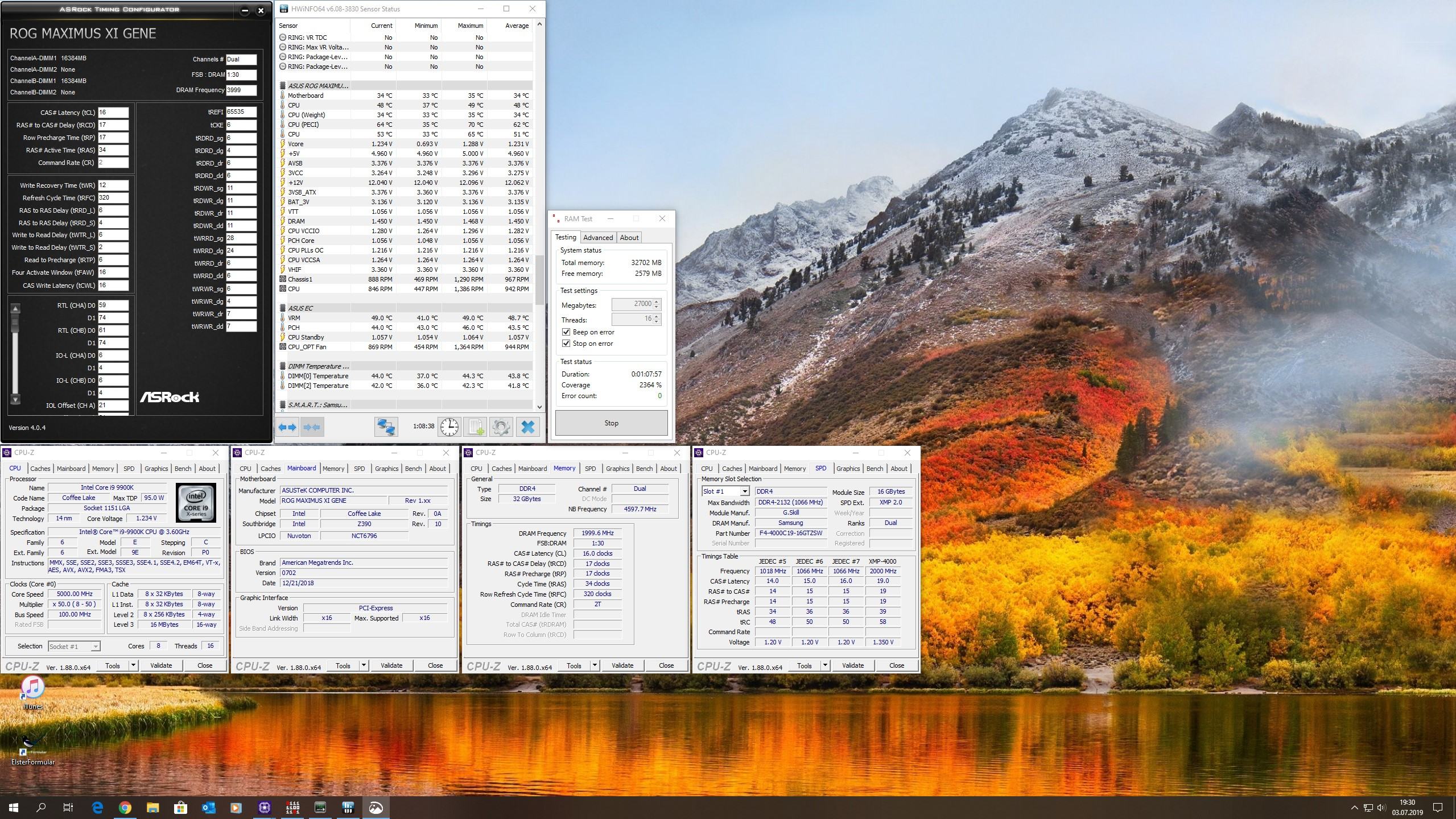Open the network monitors icon in HWiNFO
Image resolution: width=1456 pixels, height=819 pixels.
(x=386, y=427)
